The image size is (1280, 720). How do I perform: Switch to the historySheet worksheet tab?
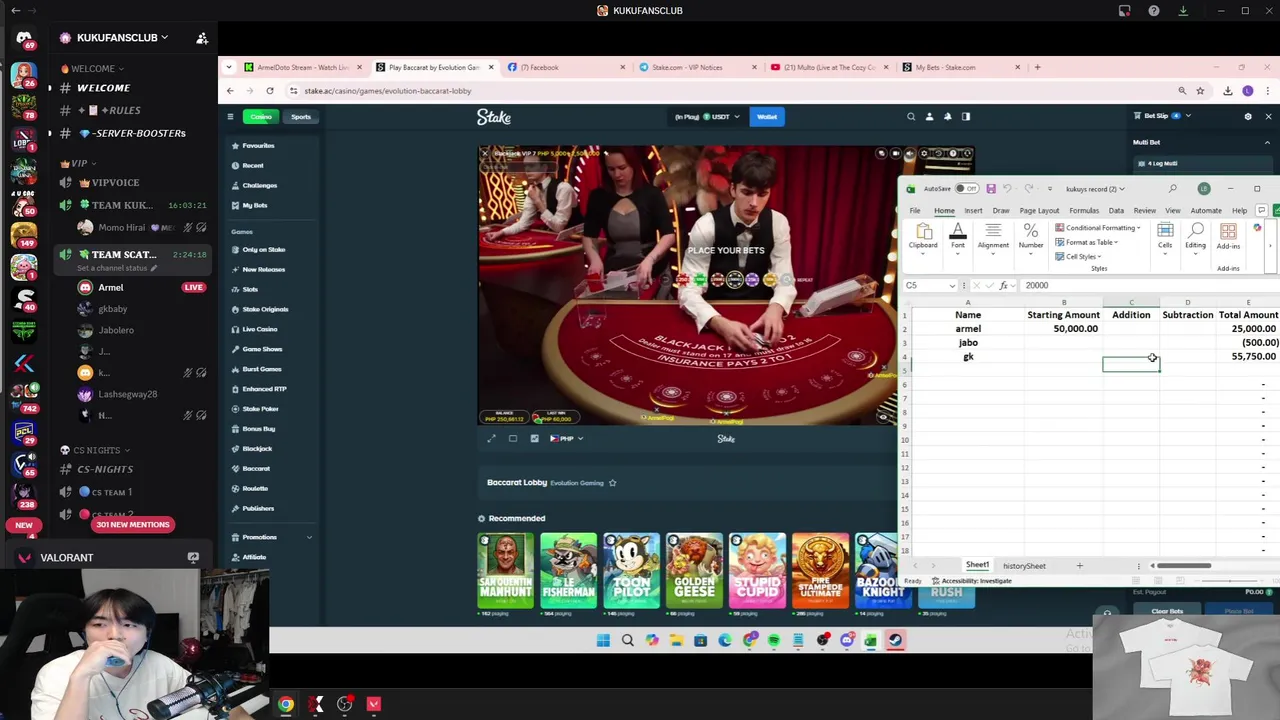coord(1024,566)
